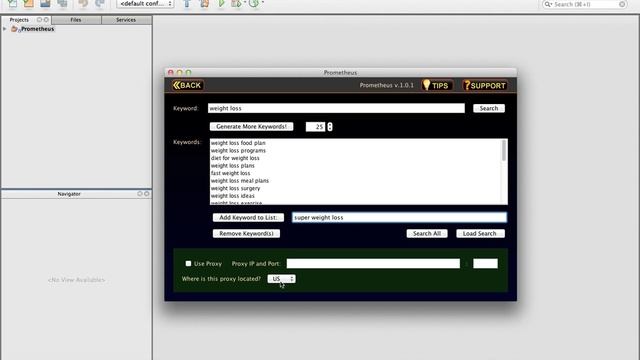Run the project with green play icon
This screenshot has width=640, height=360.
221,4
